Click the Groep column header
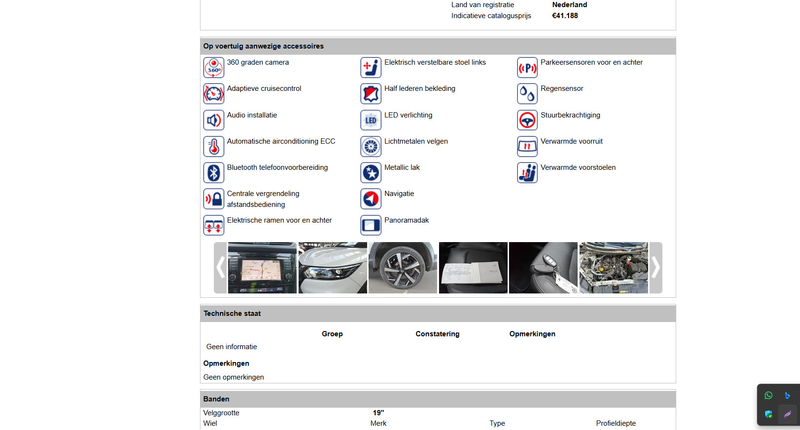 tap(332, 334)
